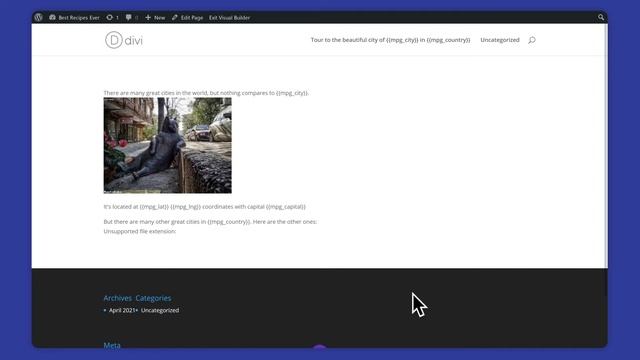640x360 pixels.
Task: Click the Archives footer heading
Action: tap(118, 298)
